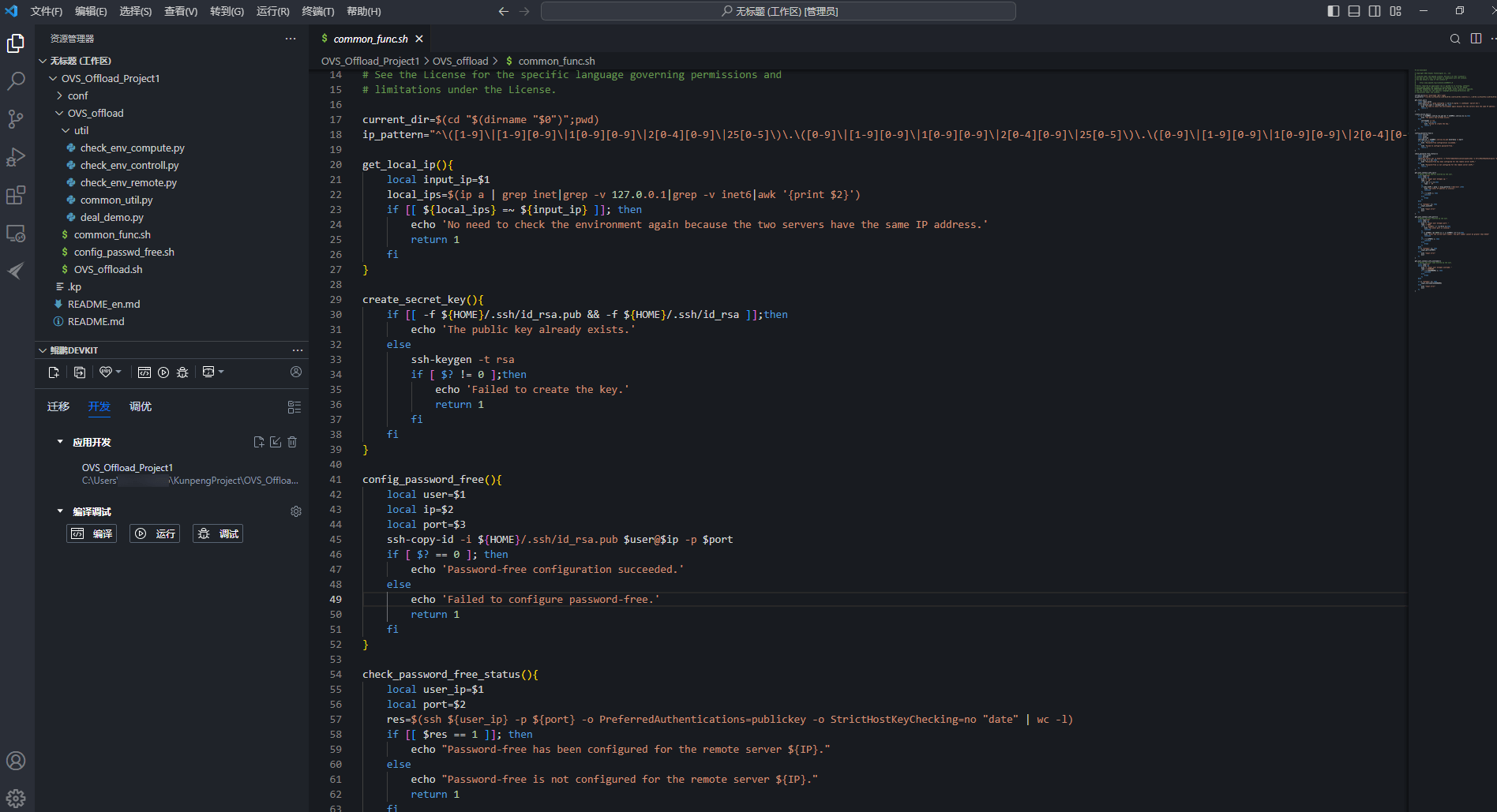1497x812 pixels.
Task: Click the editor search icon in top right
Action: point(1455,39)
